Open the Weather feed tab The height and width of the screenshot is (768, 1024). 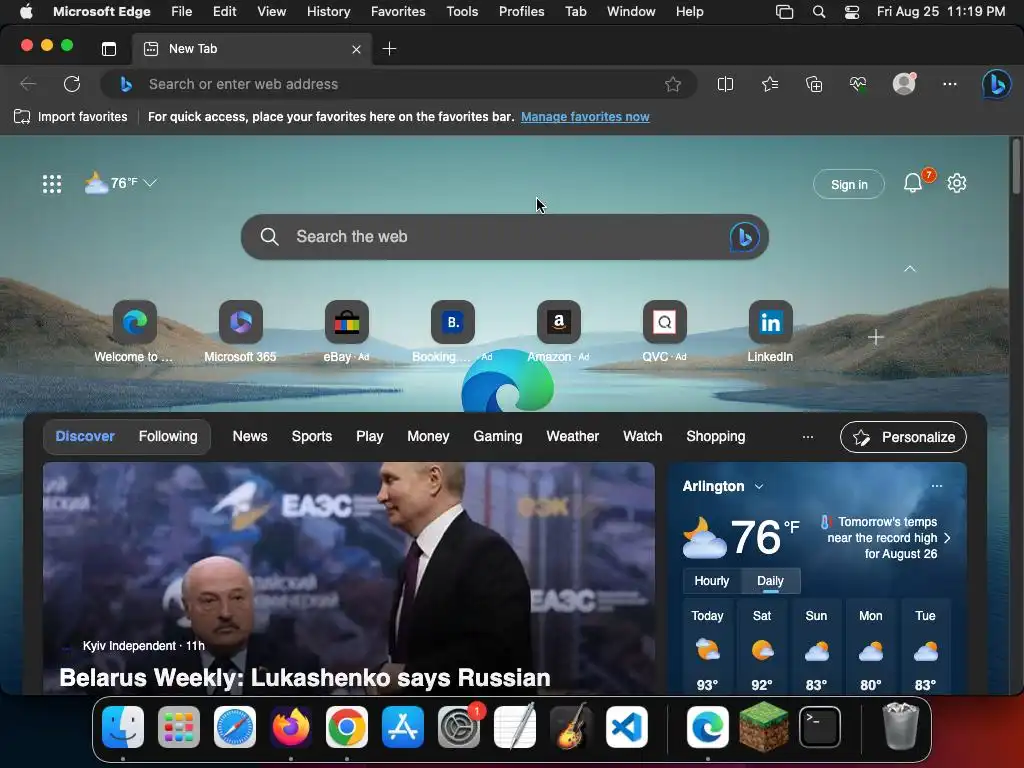pos(573,436)
